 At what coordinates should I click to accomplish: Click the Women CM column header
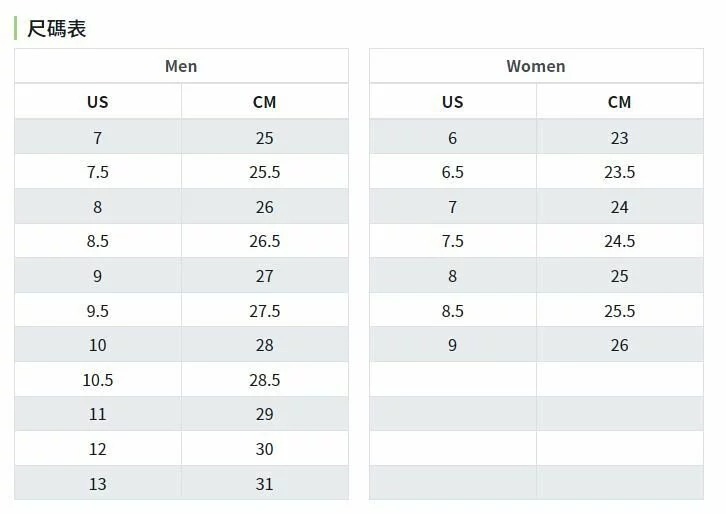[x=619, y=102]
